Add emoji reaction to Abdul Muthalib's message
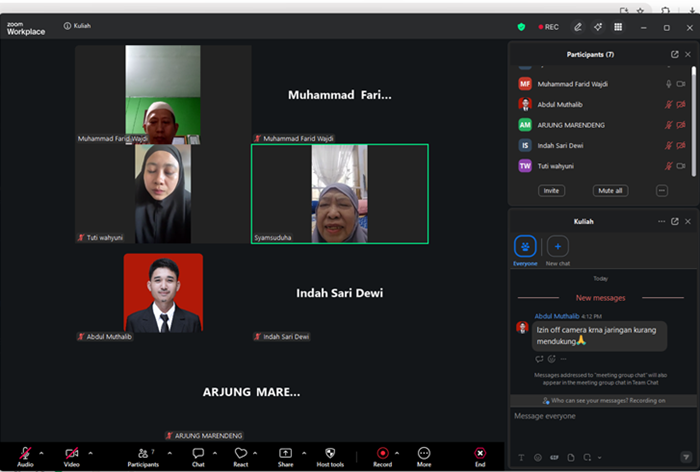The width and height of the screenshot is (700, 472). coord(552,359)
